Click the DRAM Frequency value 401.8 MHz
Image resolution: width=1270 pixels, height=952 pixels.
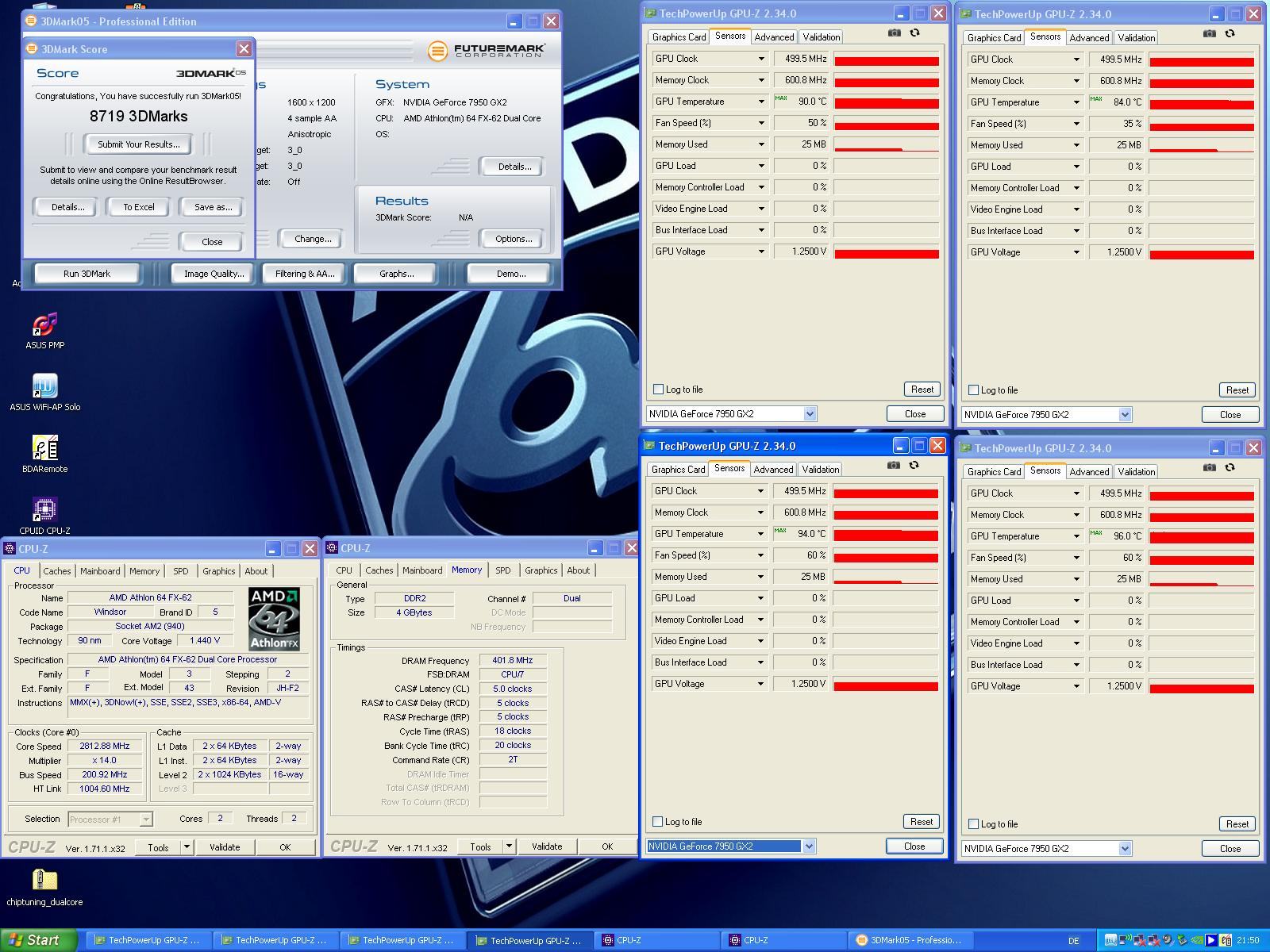click(513, 660)
